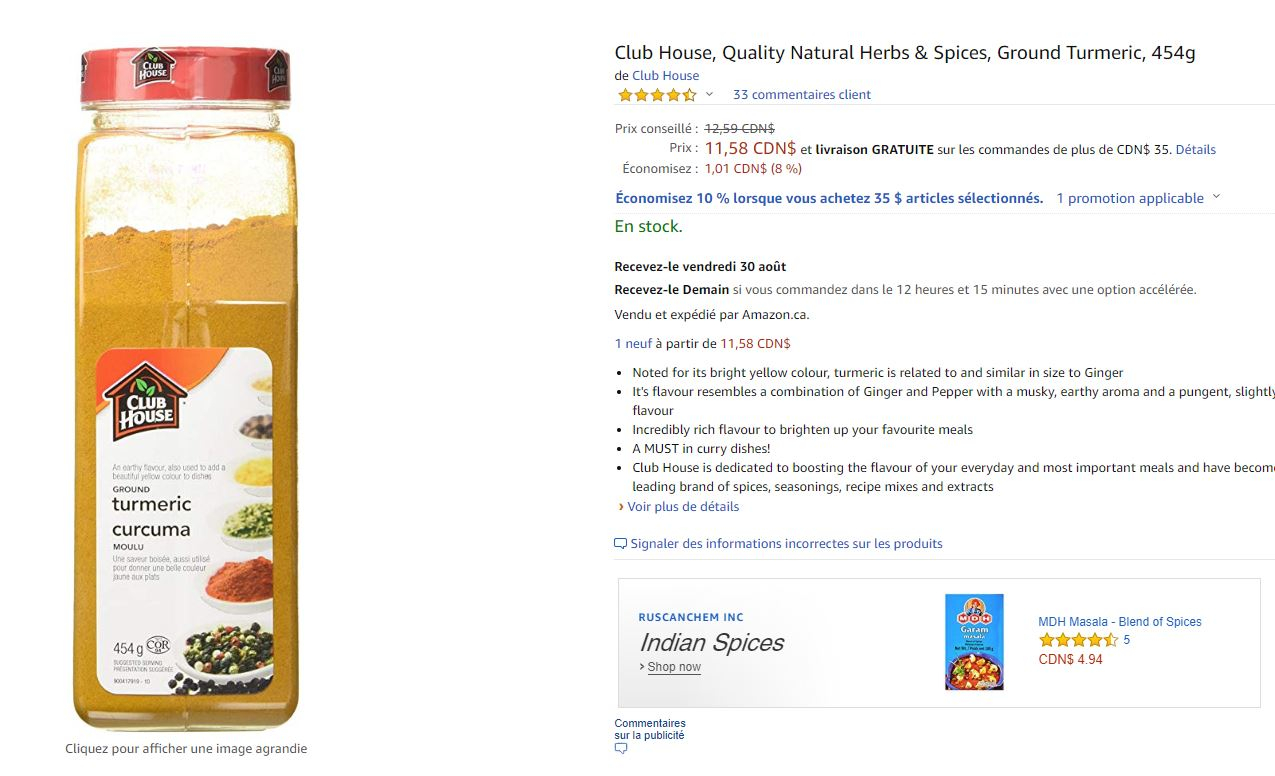This screenshot has height=776, width=1275.
Task: Expand the star rating dropdown arrow
Action: point(709,94)
